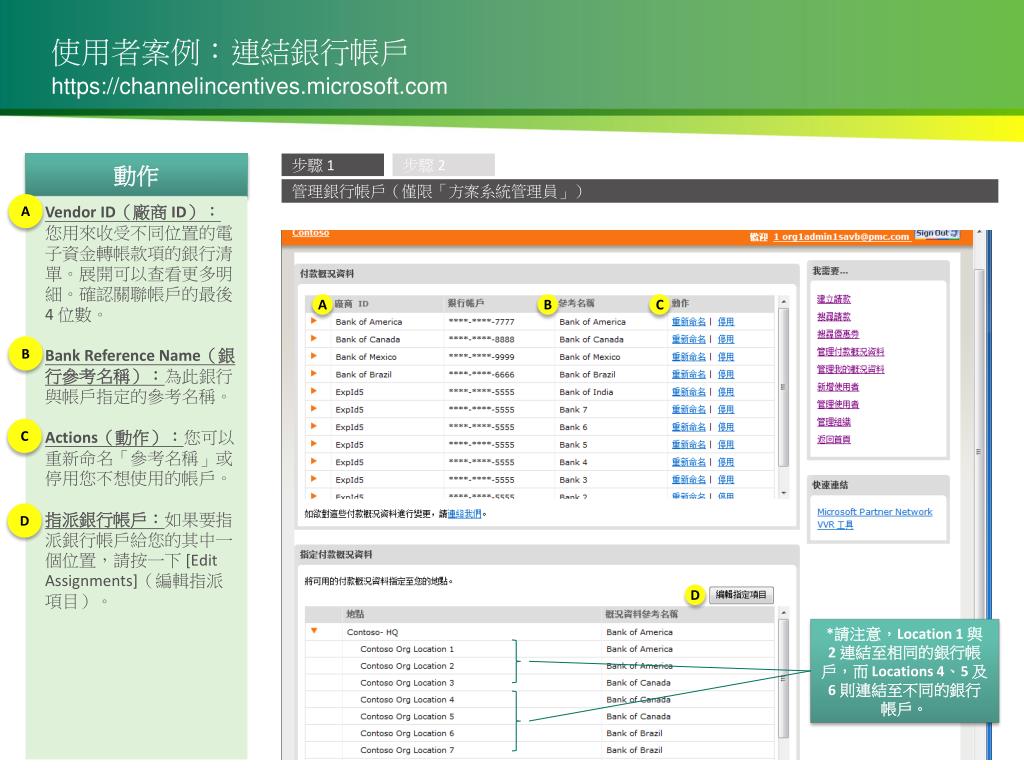Click 停用 for Bank of America
Screen dimensions: 1024x768
click(726, 322)
